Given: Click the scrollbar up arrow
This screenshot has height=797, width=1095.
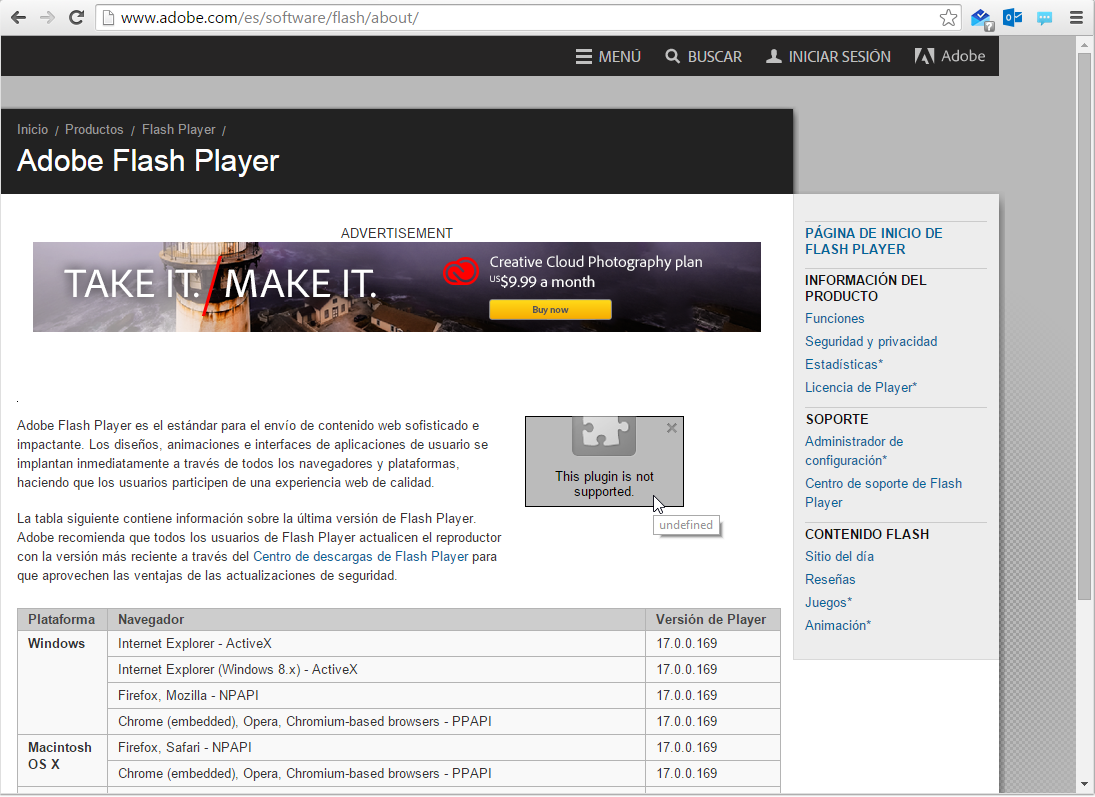Looking at the screenshot, I should [1084, 44].
